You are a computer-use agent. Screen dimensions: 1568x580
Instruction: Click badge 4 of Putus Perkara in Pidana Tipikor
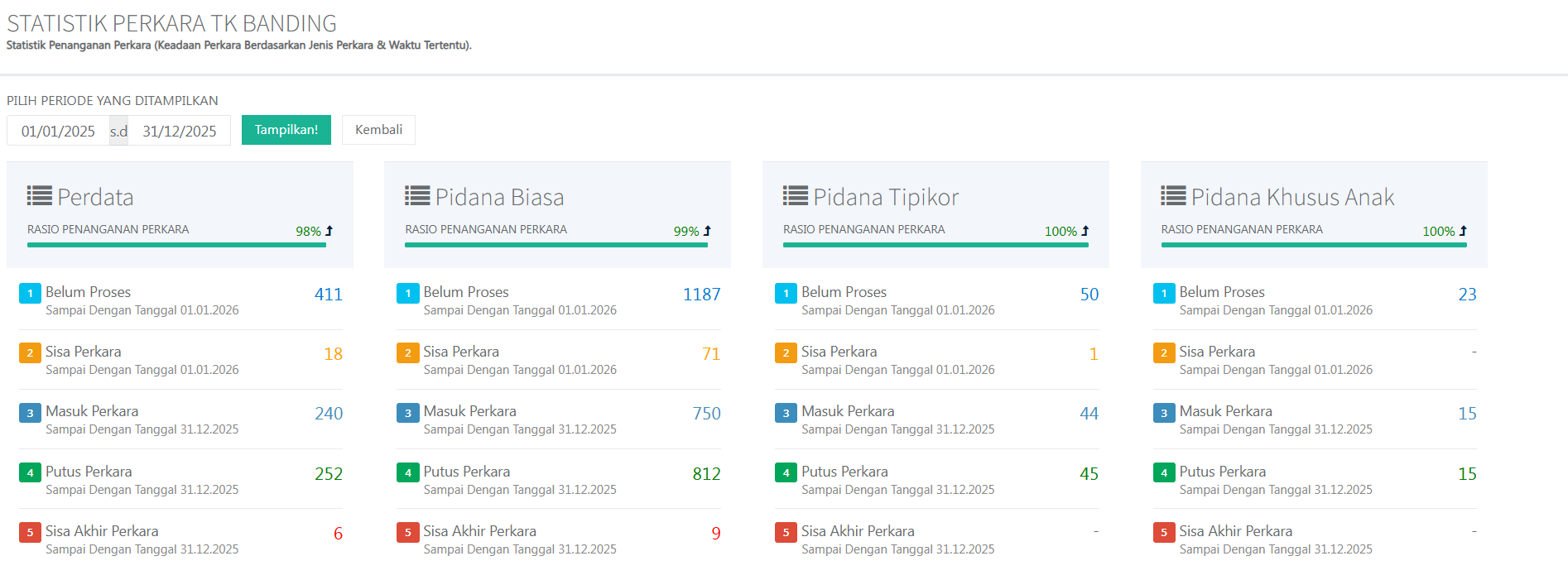click(786, 472)
